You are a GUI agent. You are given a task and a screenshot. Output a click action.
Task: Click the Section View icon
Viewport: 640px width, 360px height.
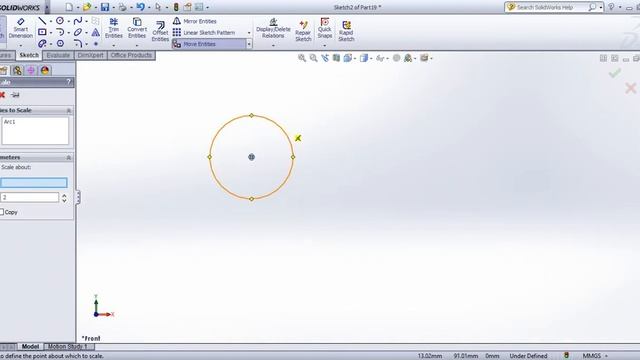[336, 58]
